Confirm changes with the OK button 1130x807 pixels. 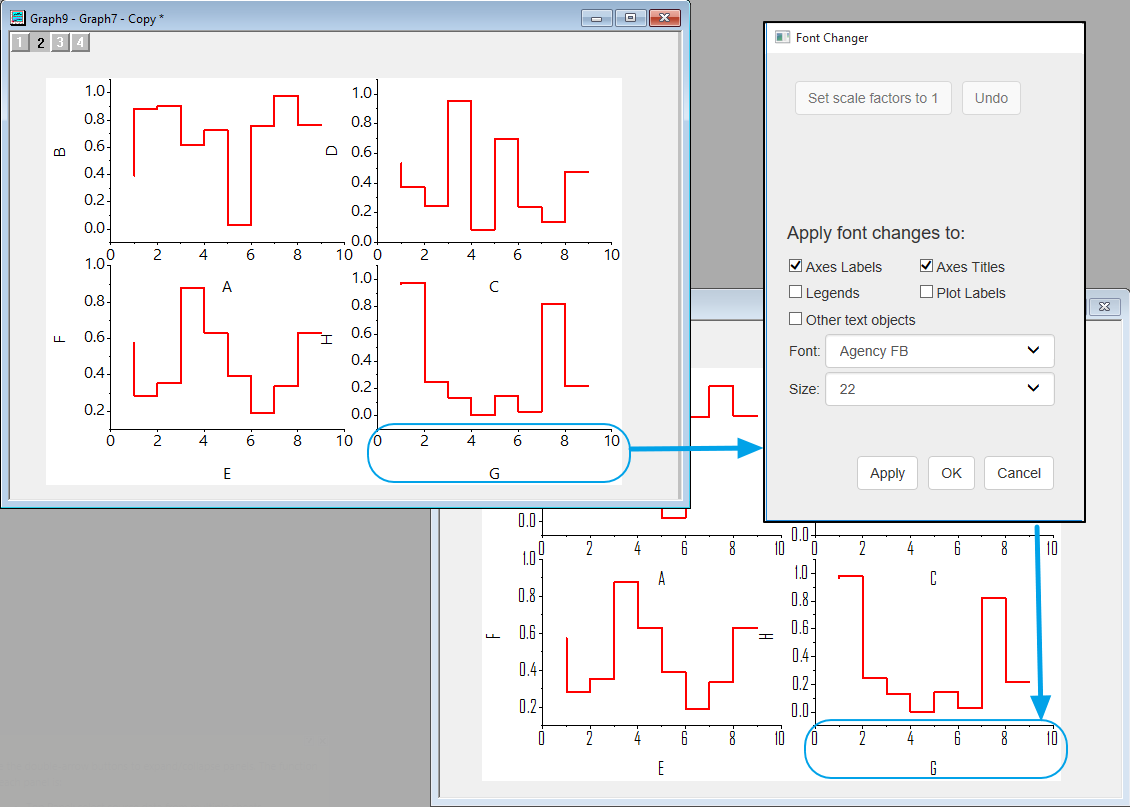[x=951, y=473]
